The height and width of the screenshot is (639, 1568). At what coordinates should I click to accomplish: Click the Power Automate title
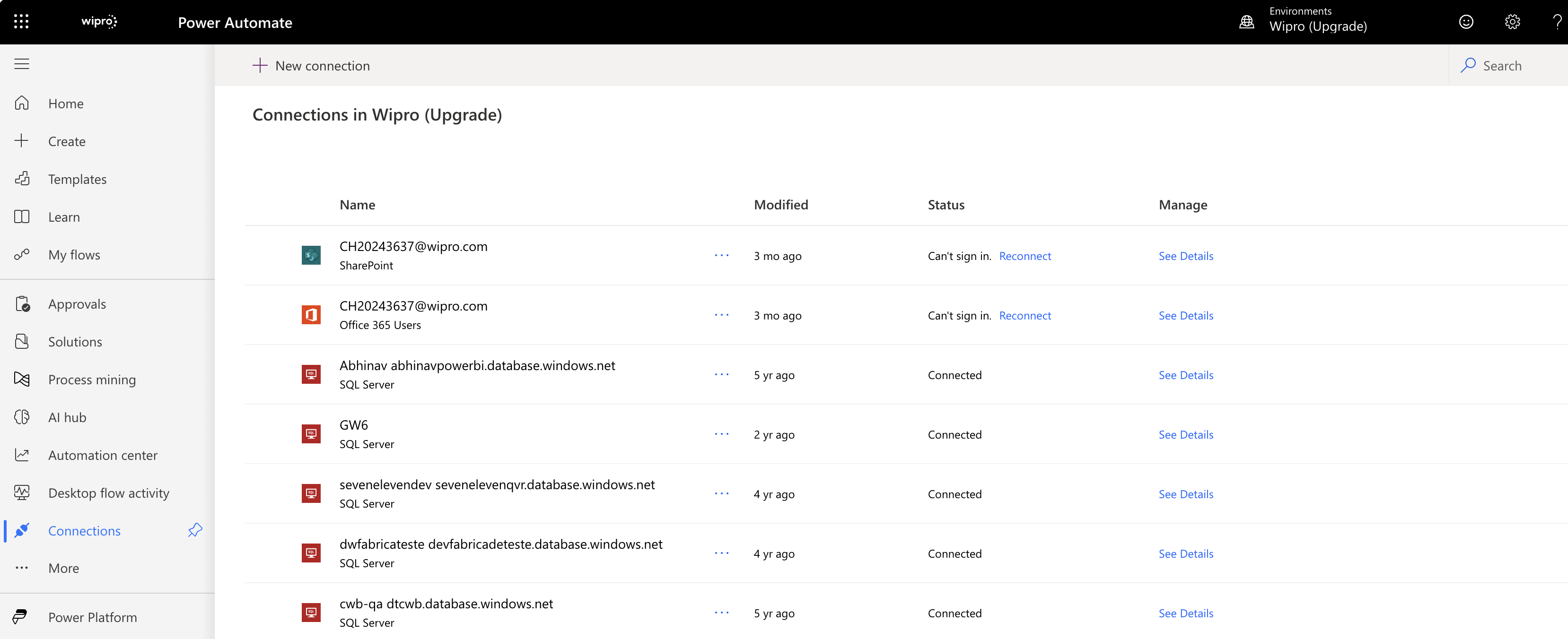click(235, 23)
